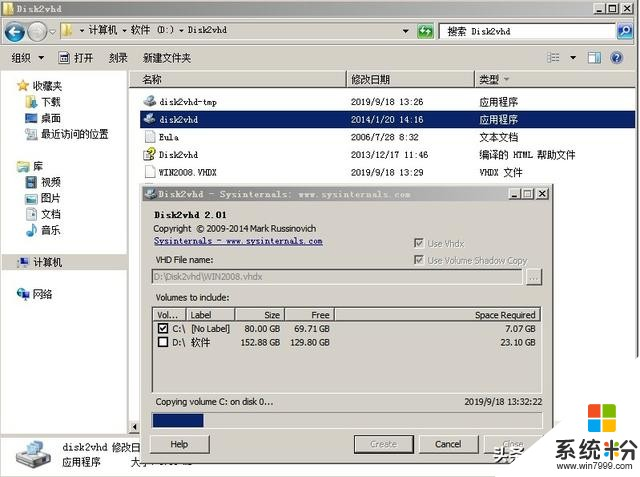The image size is (640, 477).
Task: Click into the 搜索 Disk2vhd search box
Action: point(527,31)
